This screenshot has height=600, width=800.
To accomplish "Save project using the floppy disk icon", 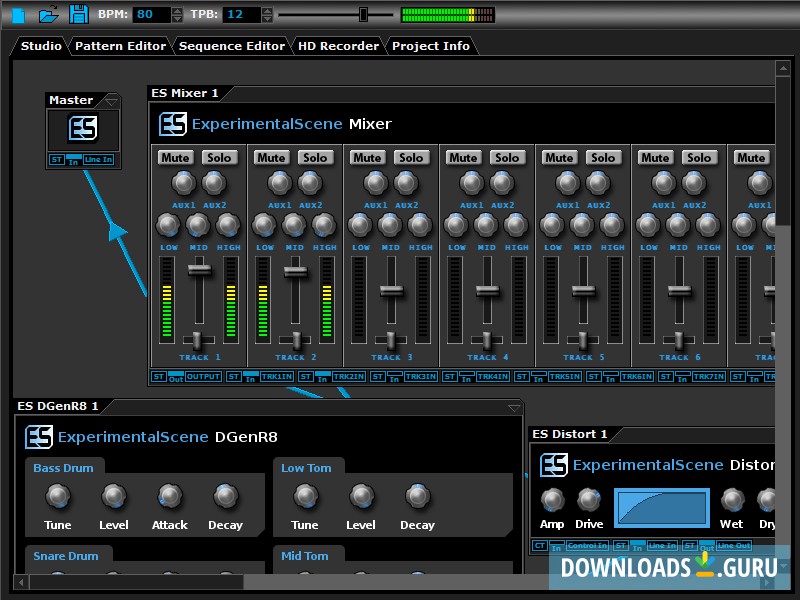I will coord(78,15).
